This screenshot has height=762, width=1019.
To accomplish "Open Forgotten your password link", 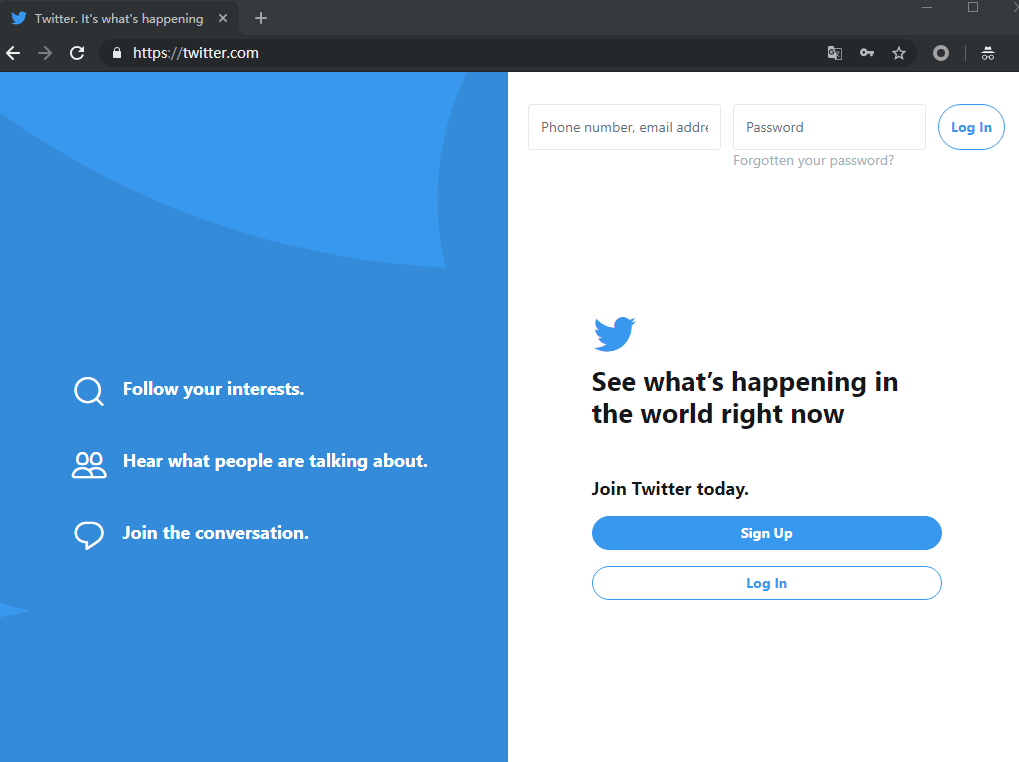I will 813,160.
